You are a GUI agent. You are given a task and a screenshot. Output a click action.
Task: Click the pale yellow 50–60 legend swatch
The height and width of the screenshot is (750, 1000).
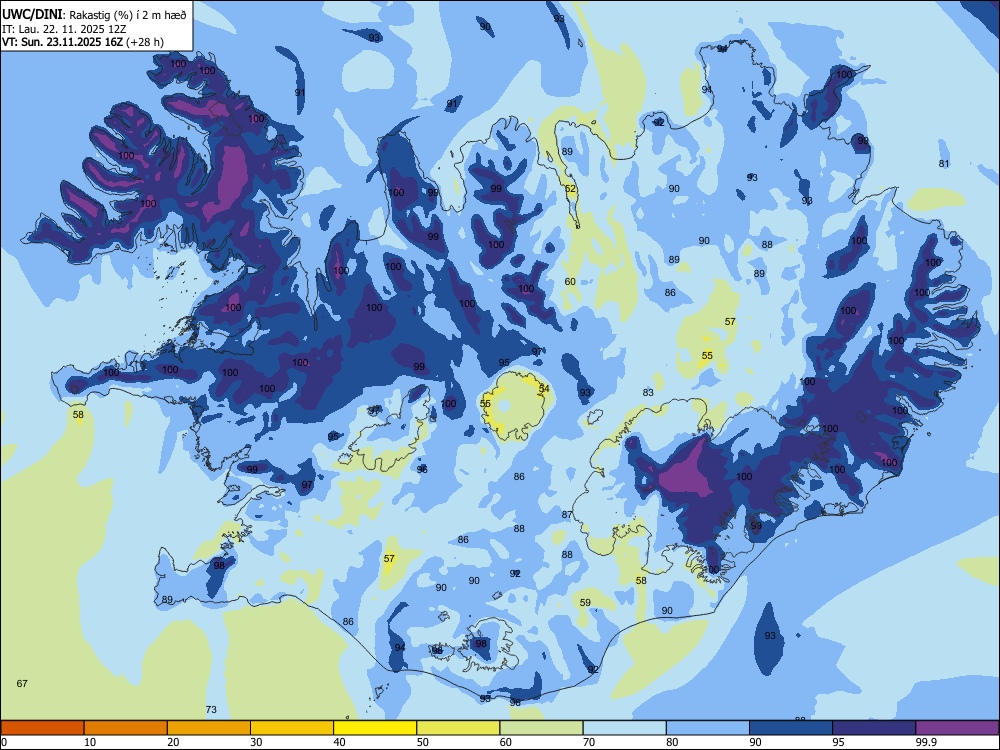458,728
